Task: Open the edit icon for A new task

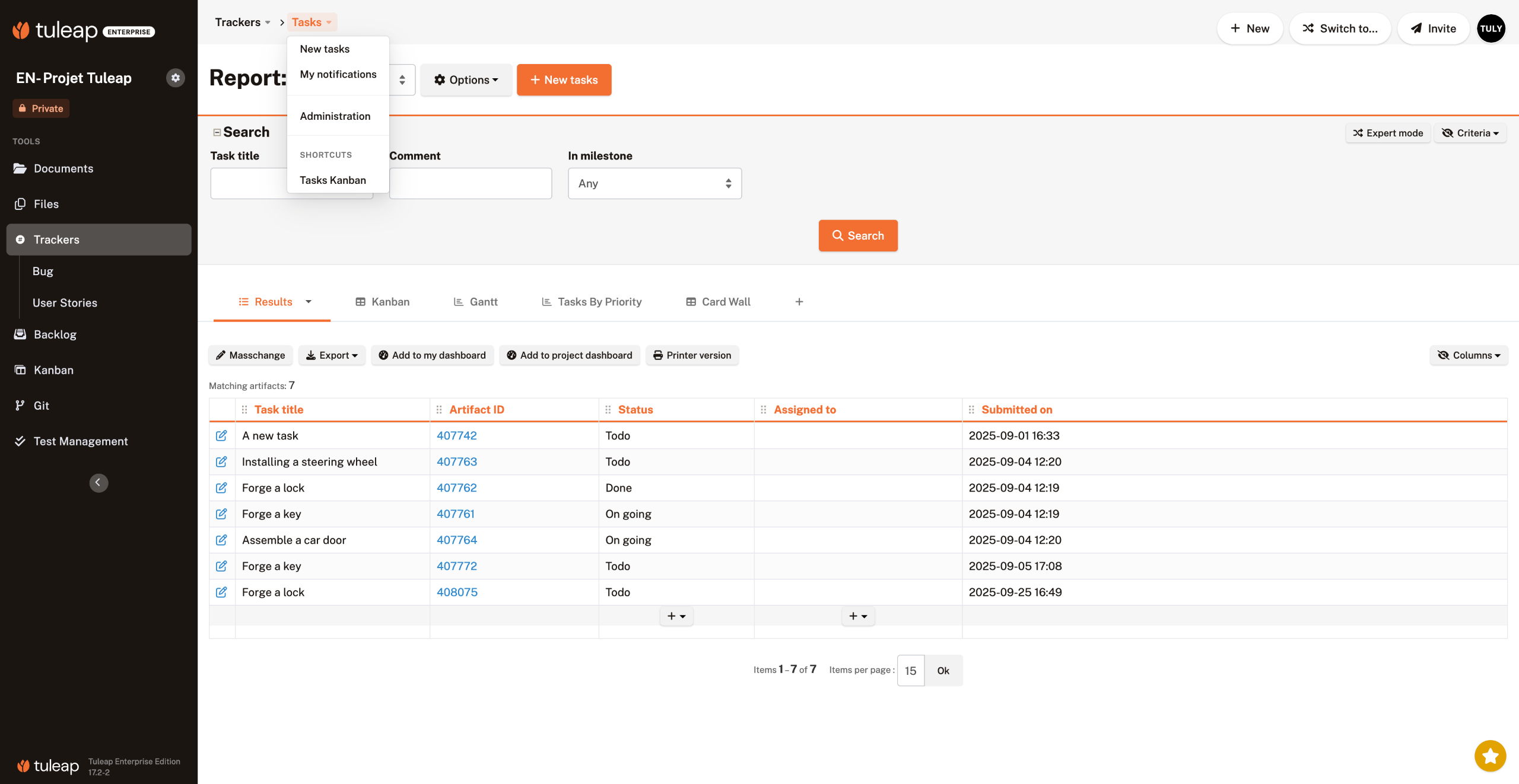Action: [x=221, y=436]
